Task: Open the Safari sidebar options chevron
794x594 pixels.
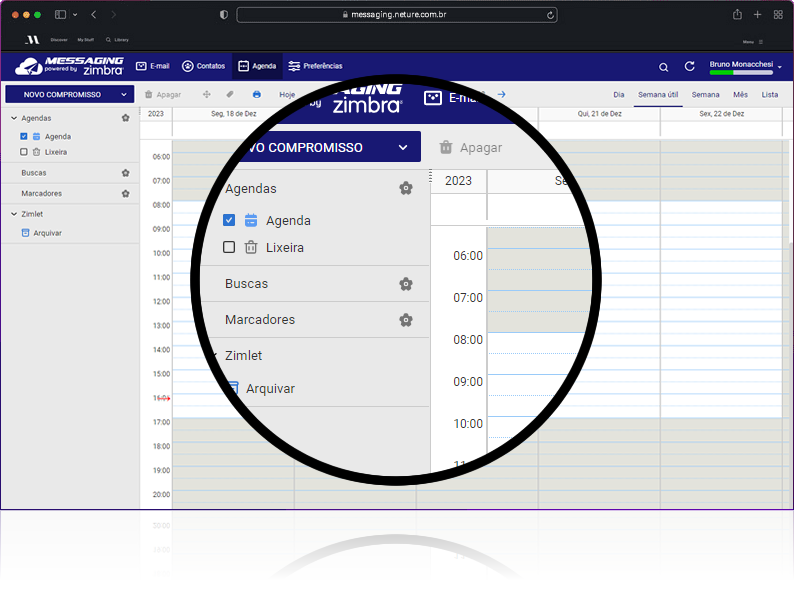Action: click(x=75, y=15)
